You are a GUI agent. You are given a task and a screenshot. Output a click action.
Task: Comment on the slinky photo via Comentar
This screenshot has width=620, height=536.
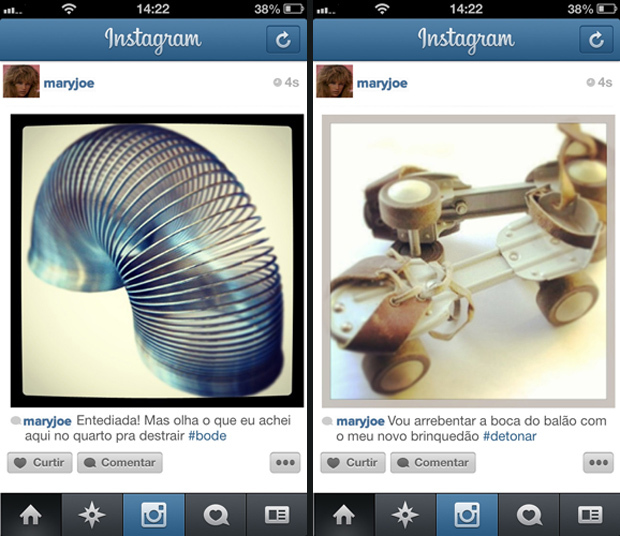120,462
